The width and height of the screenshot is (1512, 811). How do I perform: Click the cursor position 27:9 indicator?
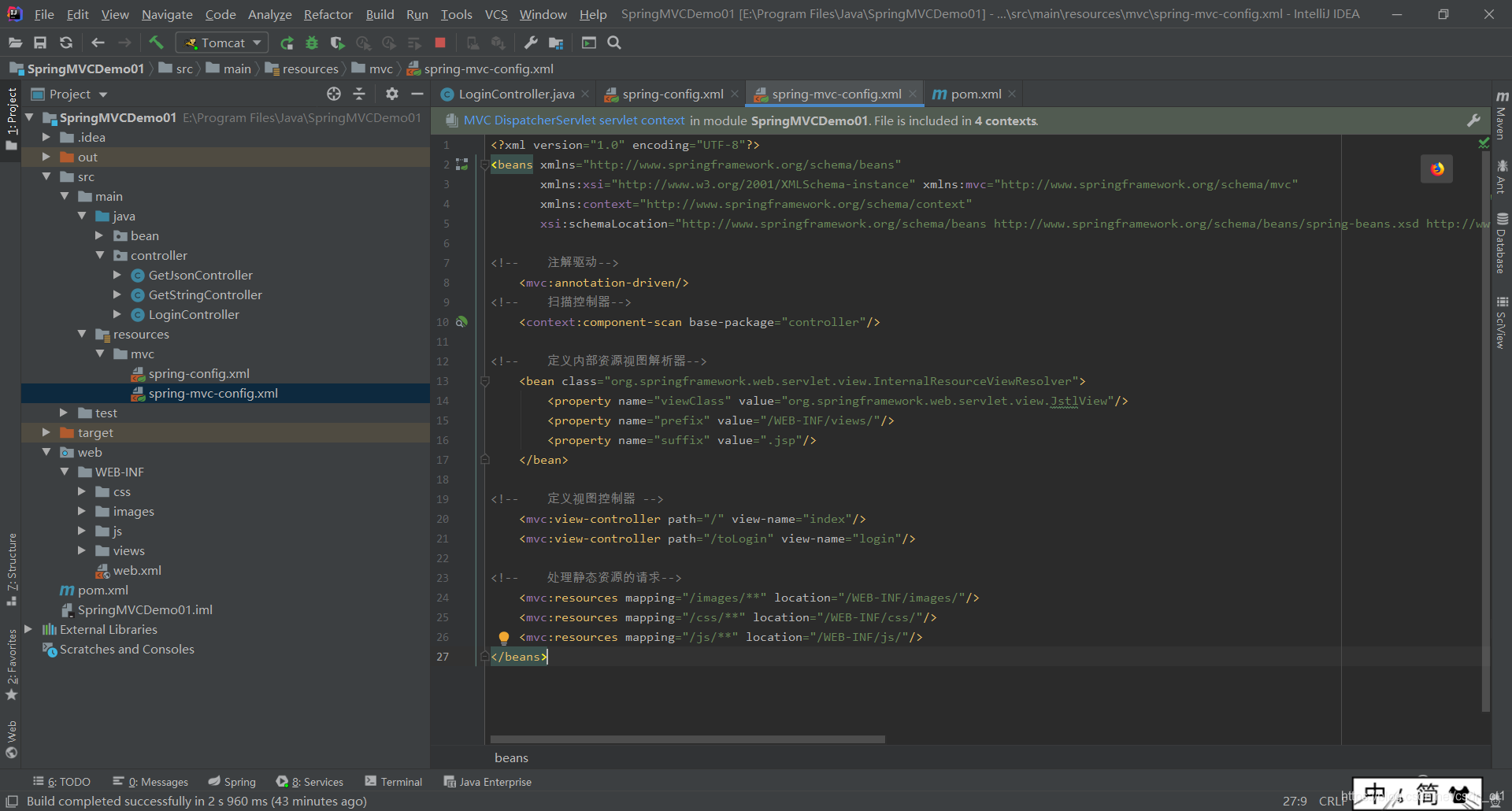[1295, 801]
